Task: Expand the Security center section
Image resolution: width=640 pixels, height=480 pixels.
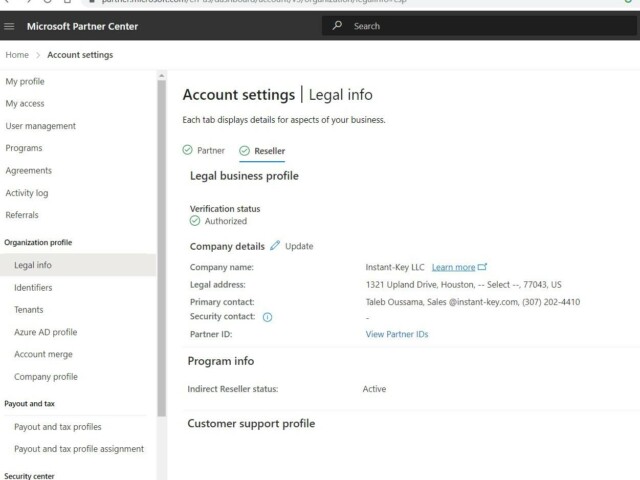Action: pyautogui.click(x=29, y=476)
